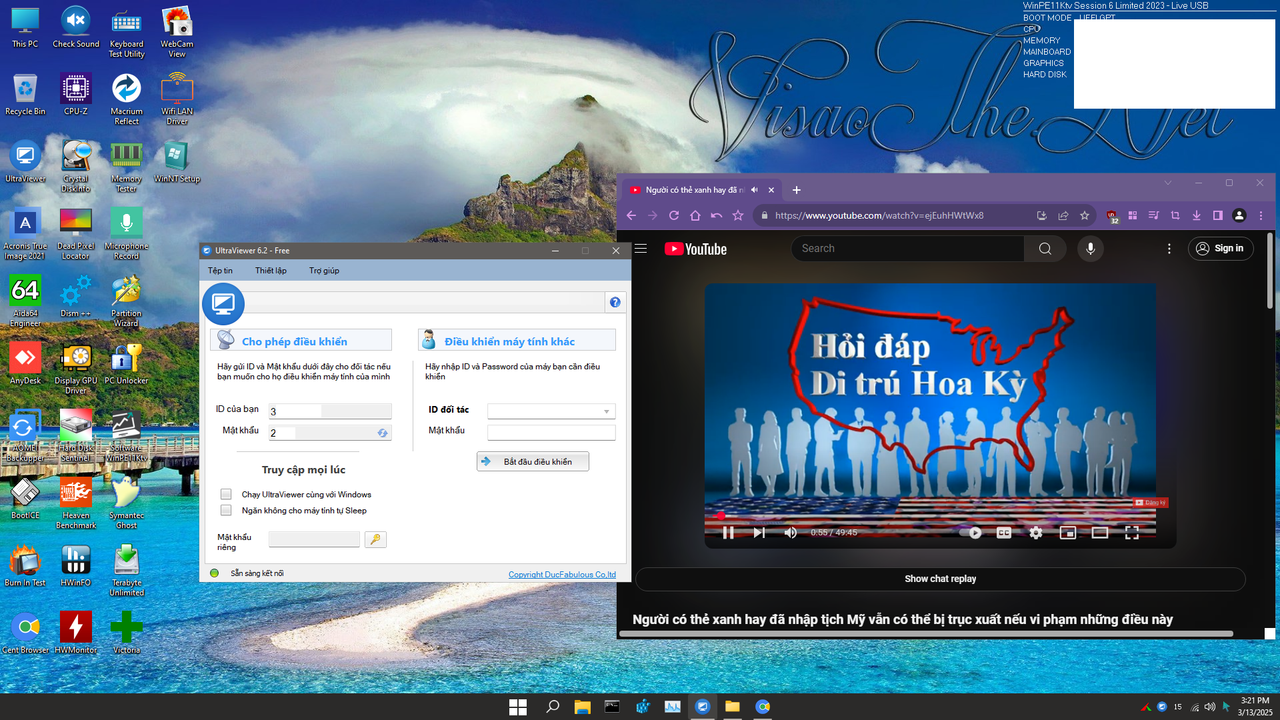Open the Thiết lập menu in UltraViewer
Image resolution: width=1280 pixels, height=720 pixels.
click(x=271, y=270)
